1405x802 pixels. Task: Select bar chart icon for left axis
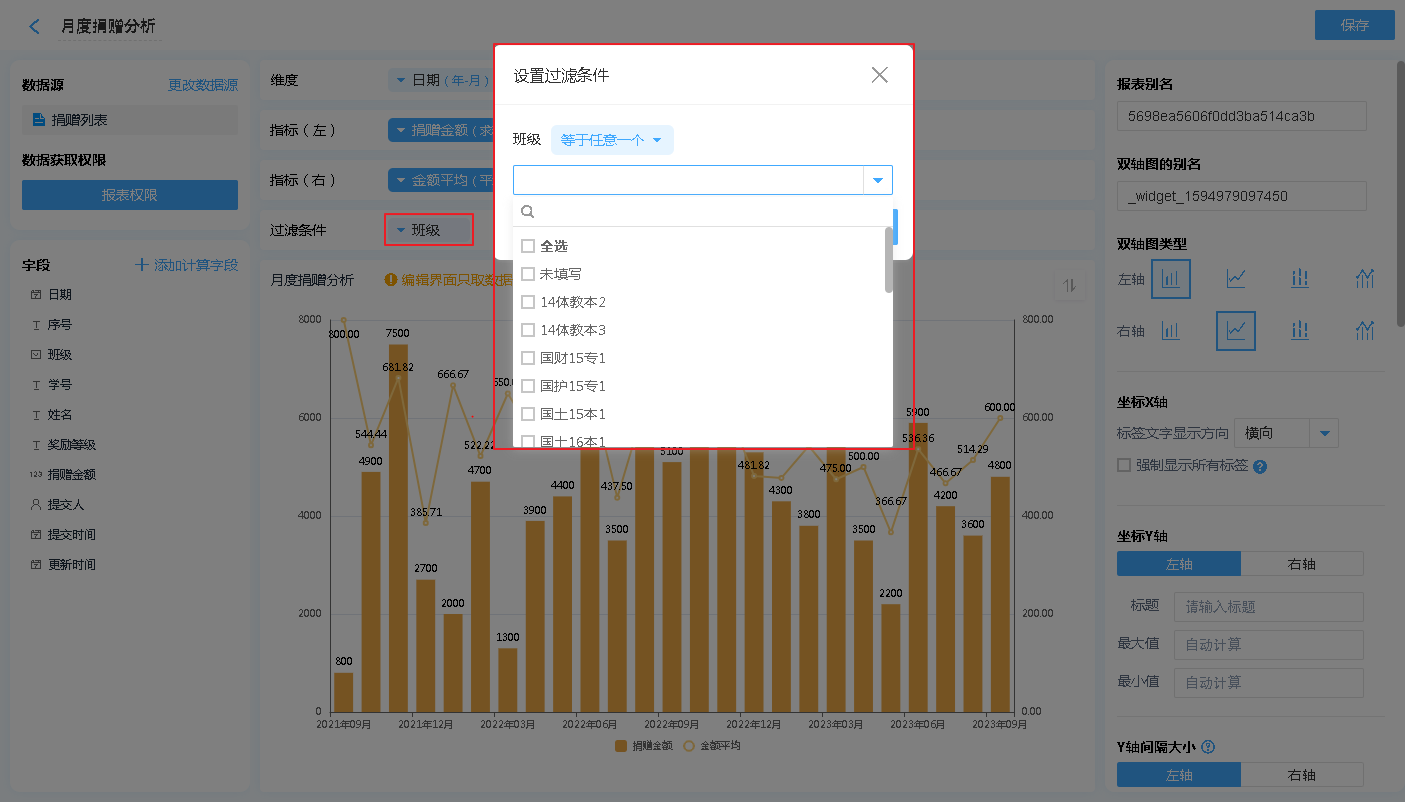tap(1171, 279)
